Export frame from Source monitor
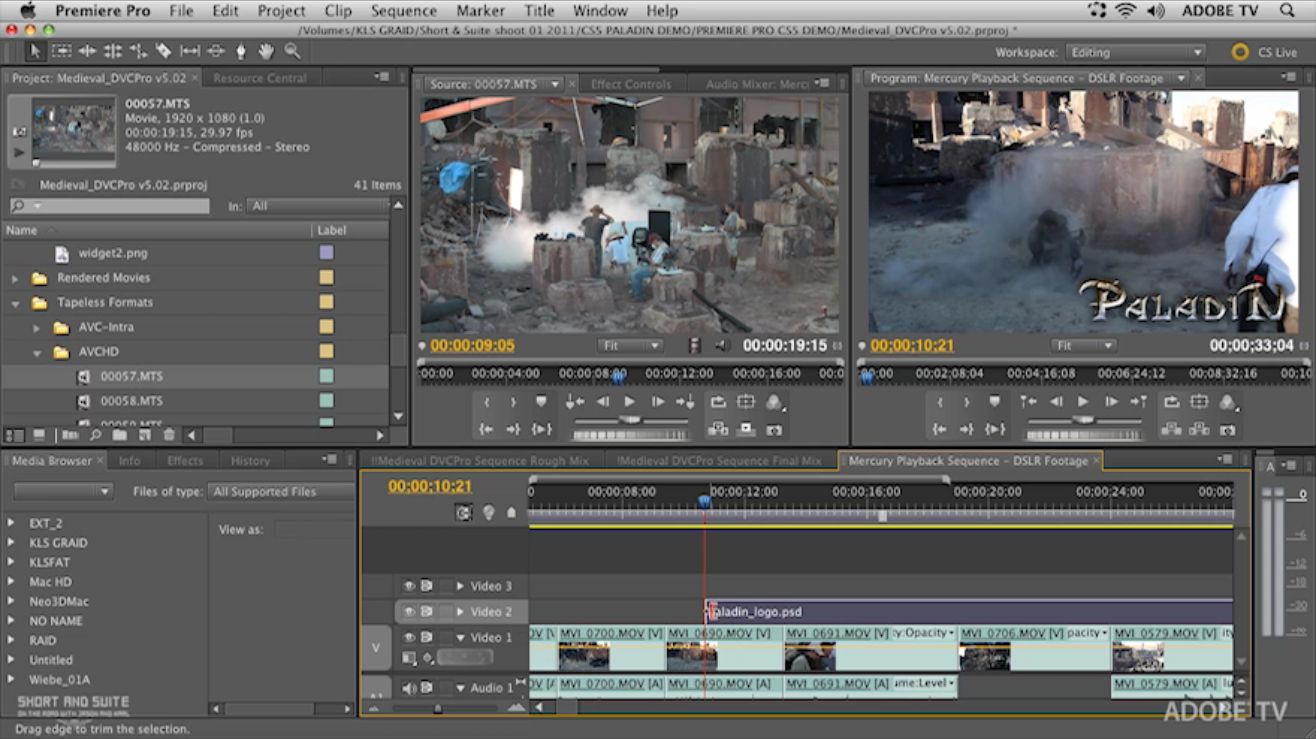 tap(773, 429)
